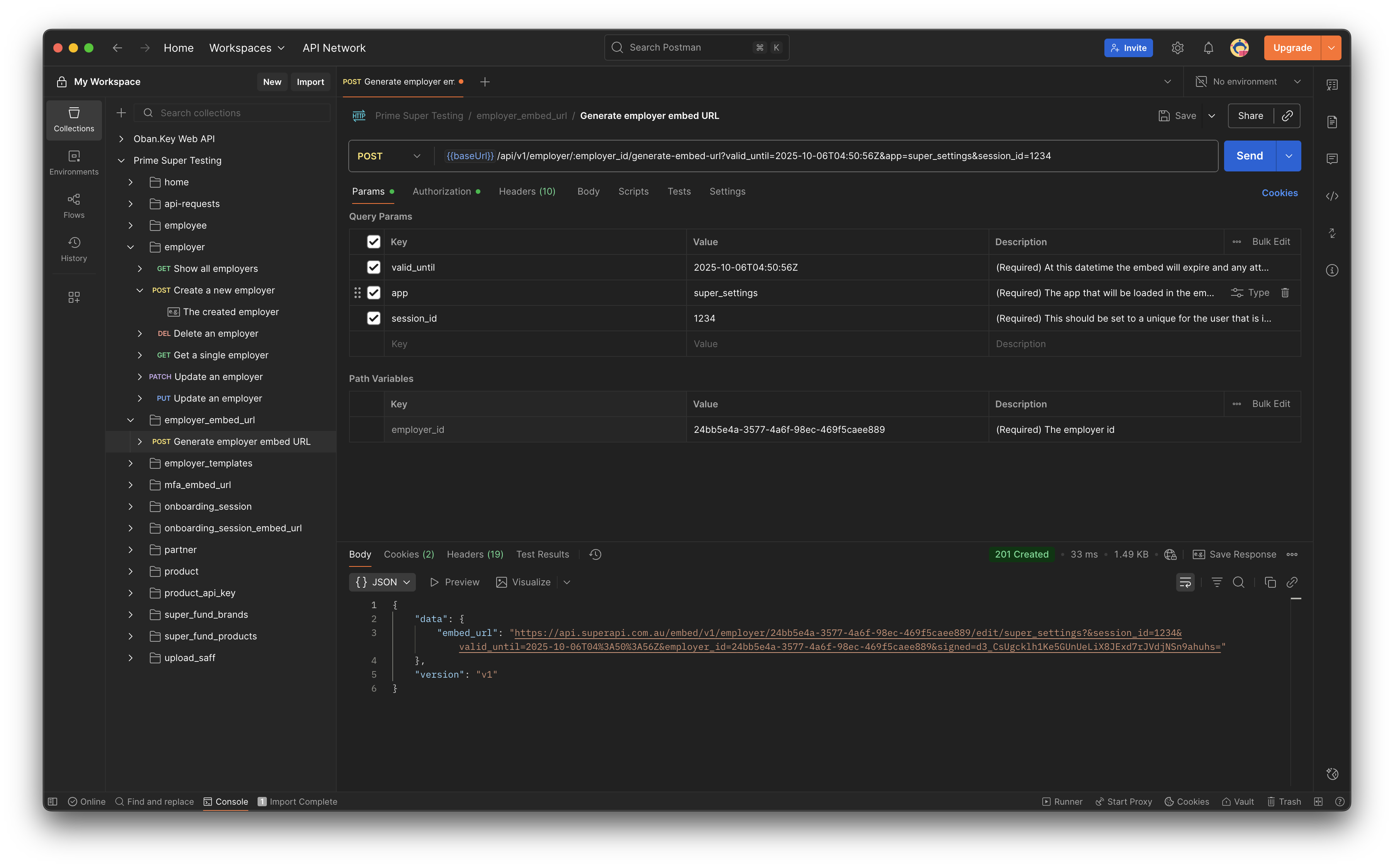The width and height of the screenshot is (1394, 868).
Task: Delete the app query parameter
Action: (1285, 293)
